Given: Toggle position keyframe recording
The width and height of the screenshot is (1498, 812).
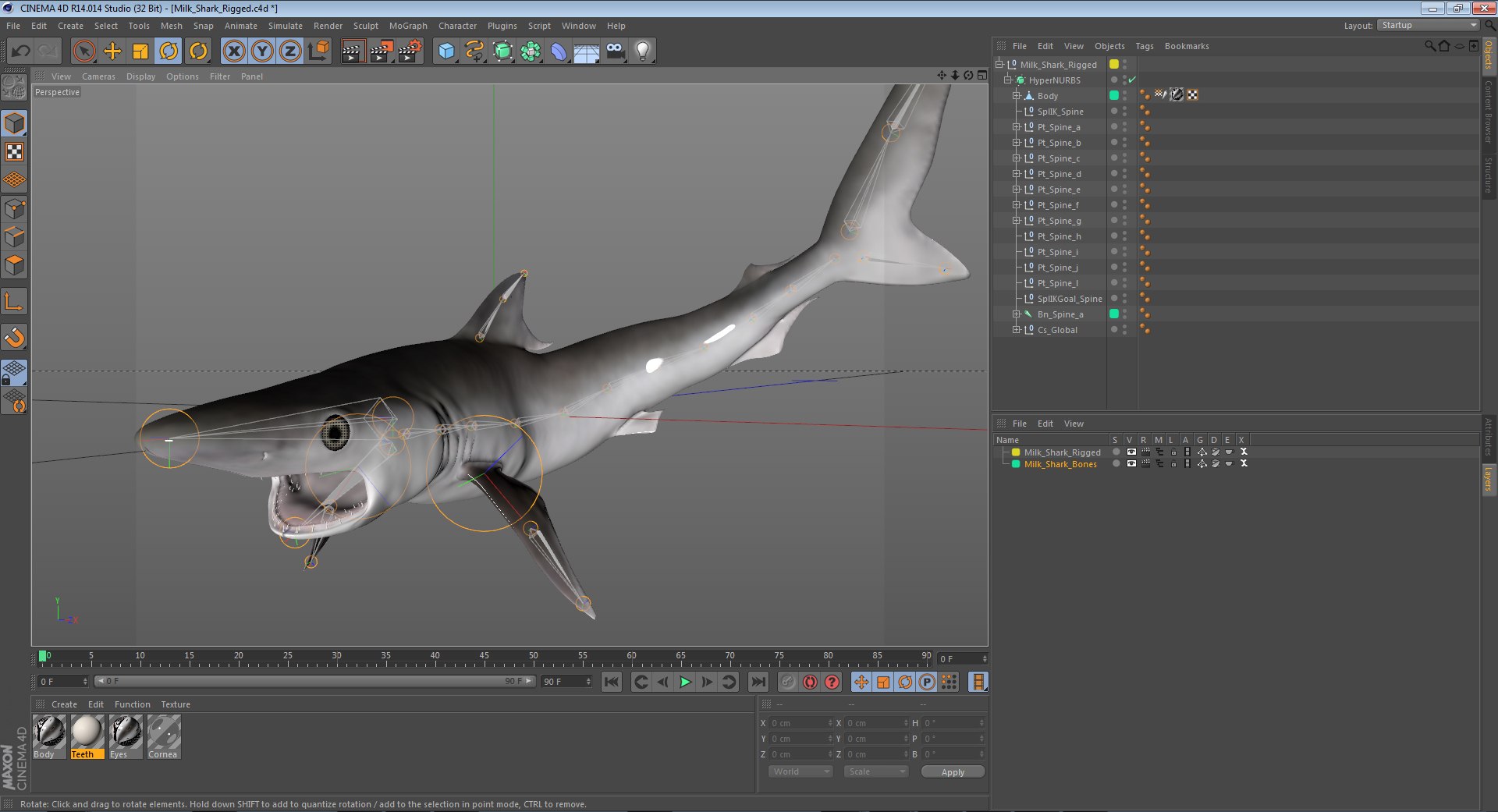Looking at the screenshot, I should point(861,683).
